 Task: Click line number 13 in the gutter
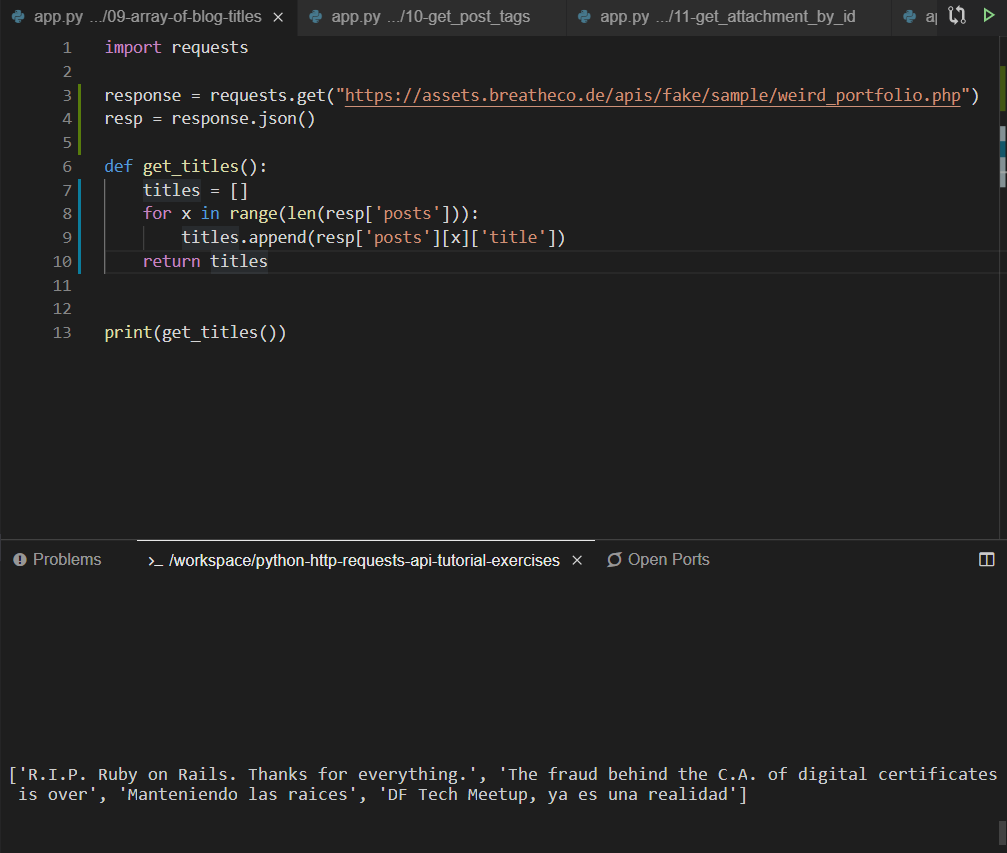62,332
